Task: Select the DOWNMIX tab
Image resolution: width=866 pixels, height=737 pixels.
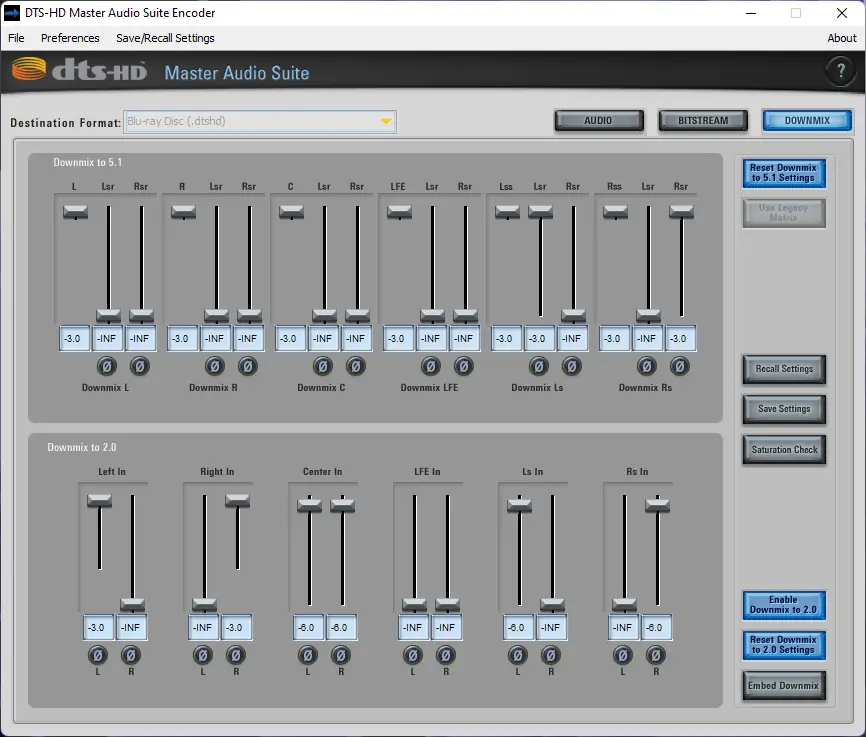Action: pyautogui.click(x=807, y=120)
